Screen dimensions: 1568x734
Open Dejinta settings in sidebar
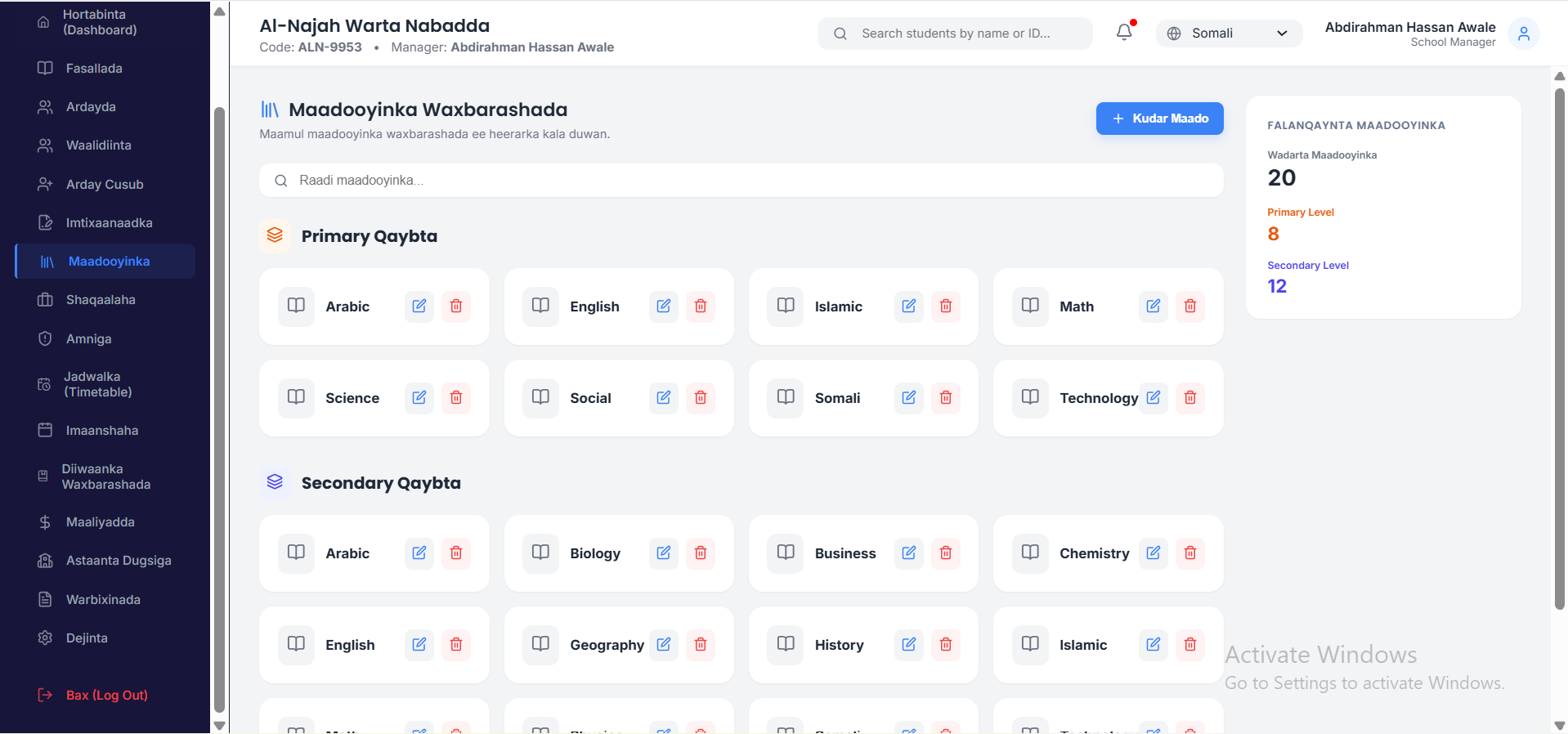pyautogui.click(x=105, y=638)
